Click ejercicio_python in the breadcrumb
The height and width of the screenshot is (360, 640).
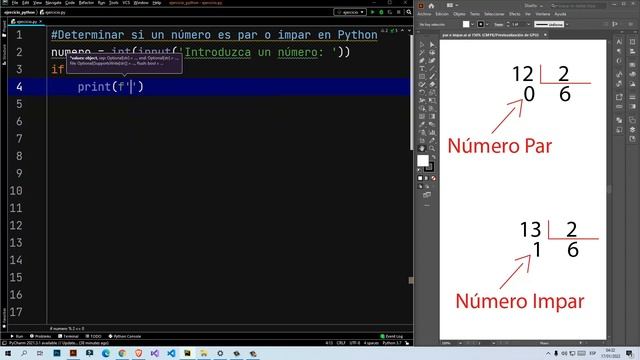pos(19,12)
